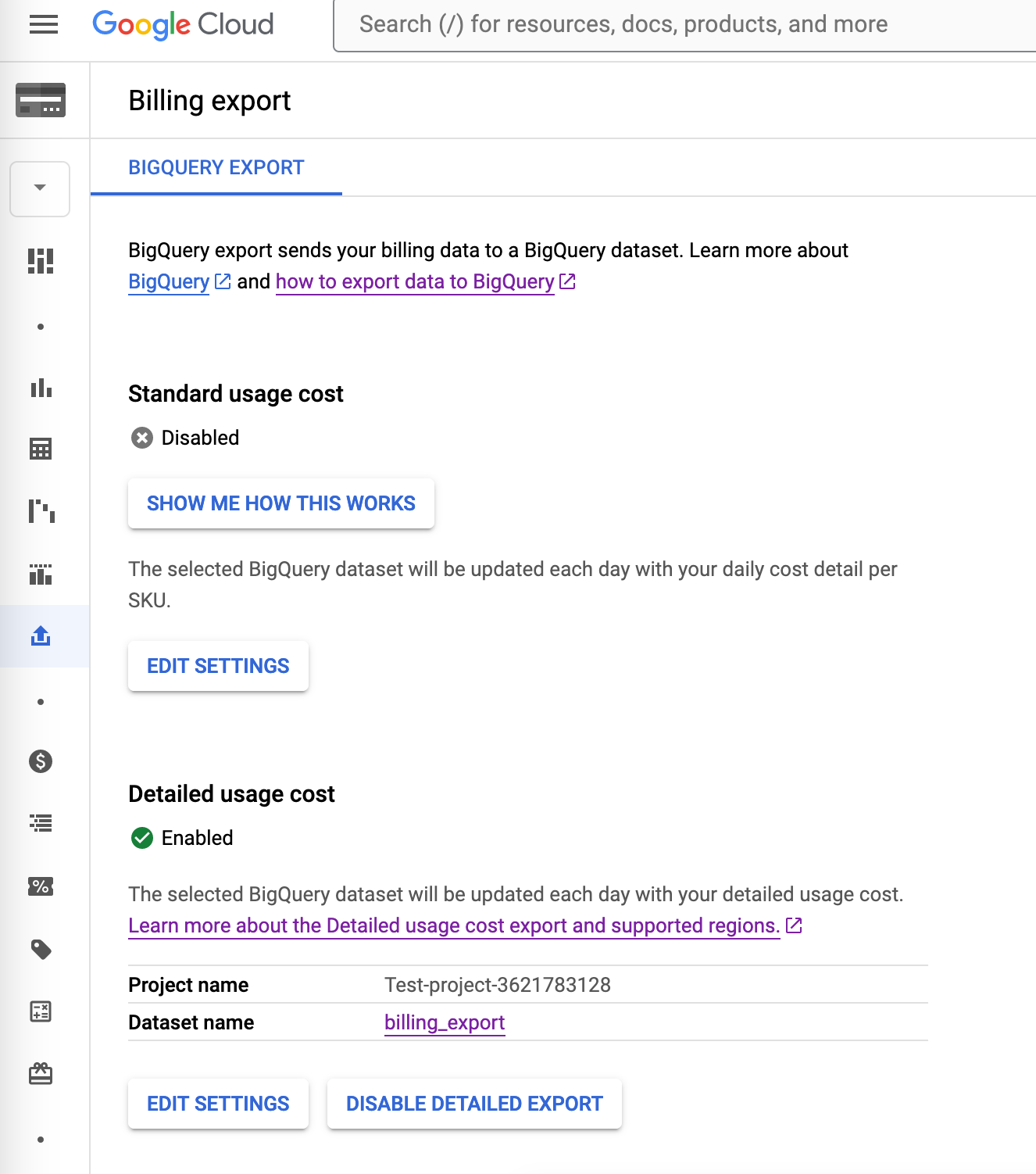Click Show Me How This Works button
The image size is (1036, 1174).
pos(281,503)
